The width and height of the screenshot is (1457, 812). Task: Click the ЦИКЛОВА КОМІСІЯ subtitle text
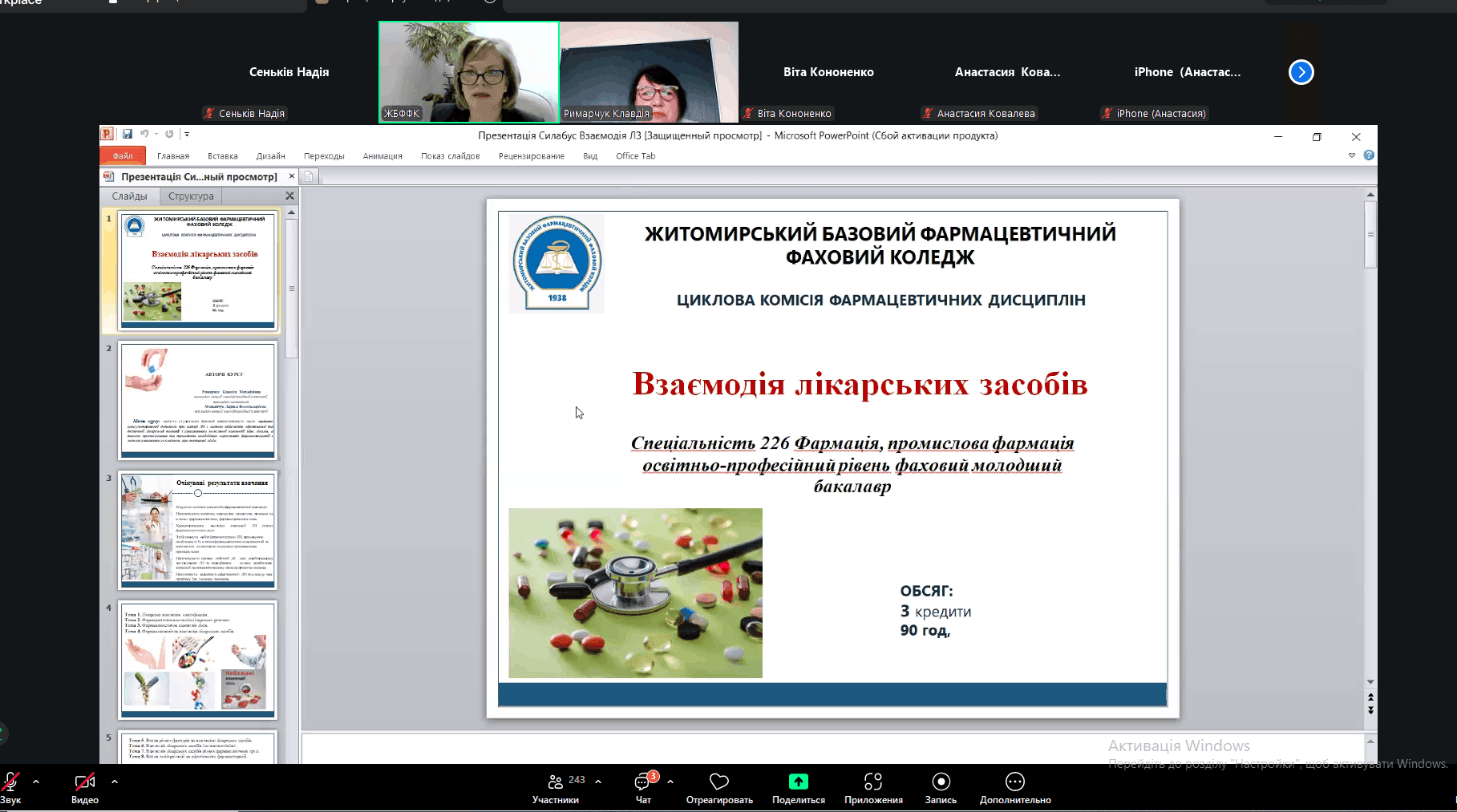(880, 301)
